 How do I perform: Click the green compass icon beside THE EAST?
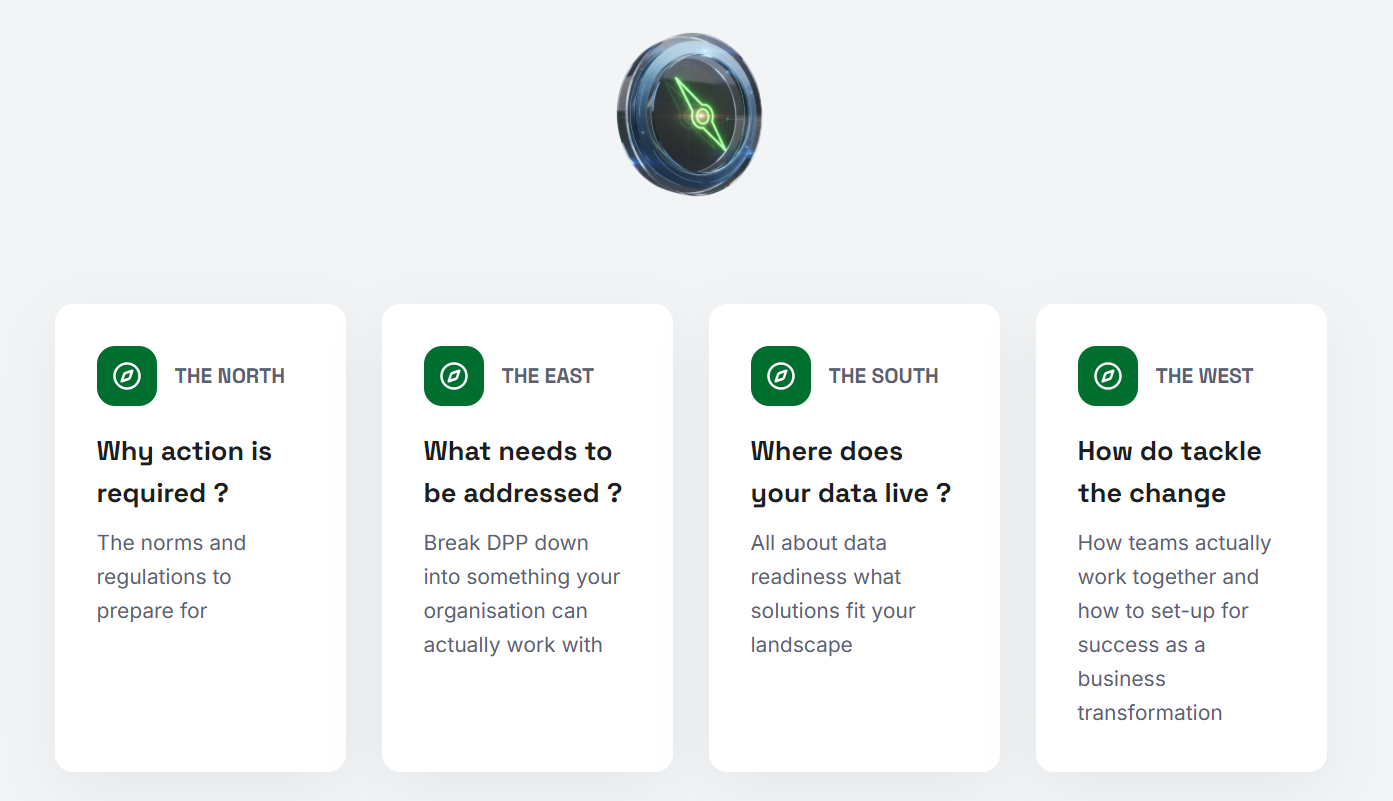click(454, 376)
